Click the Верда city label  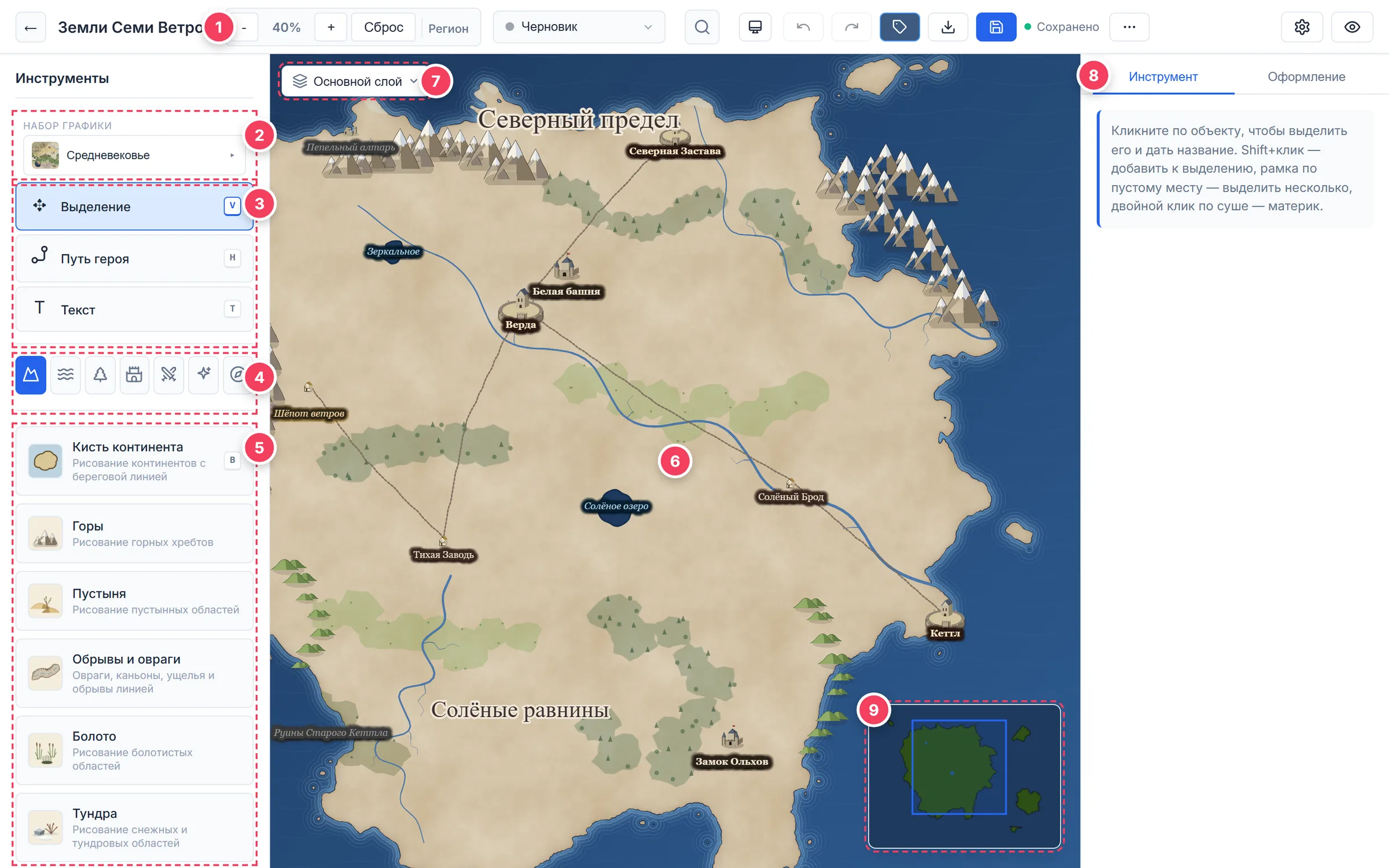click(x=520, y=325)
